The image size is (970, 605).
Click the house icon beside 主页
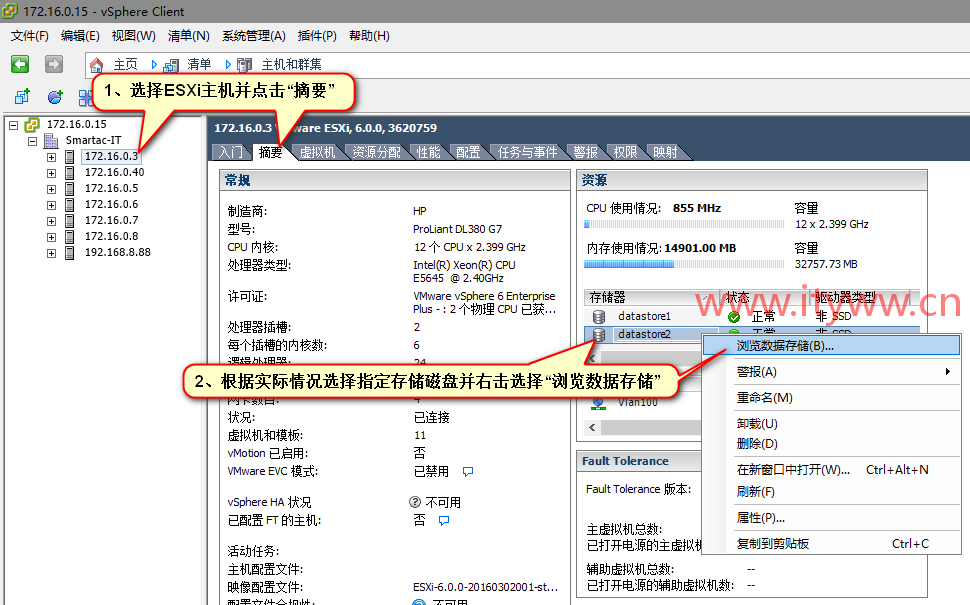[x=97, y=64]
